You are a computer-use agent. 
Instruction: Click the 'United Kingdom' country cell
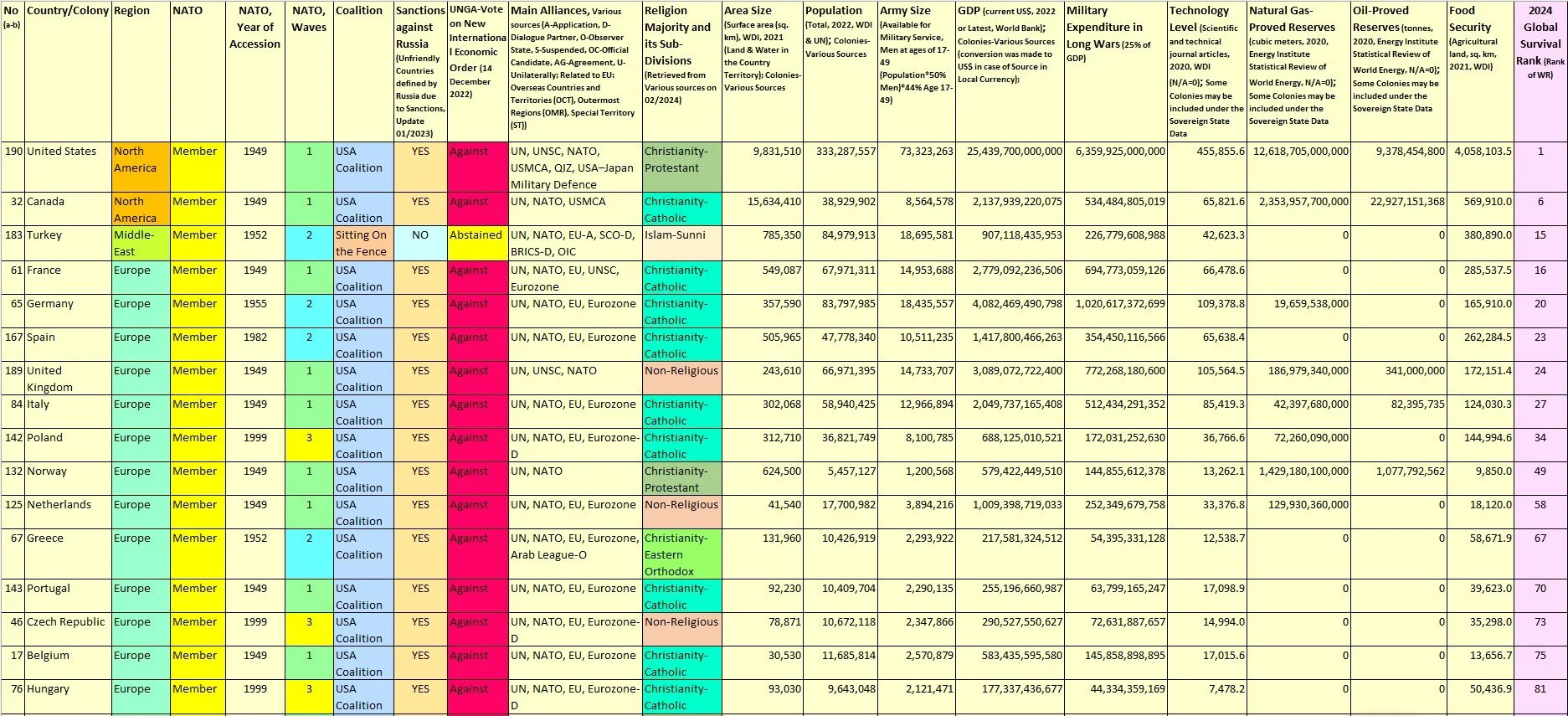point(68,379)
